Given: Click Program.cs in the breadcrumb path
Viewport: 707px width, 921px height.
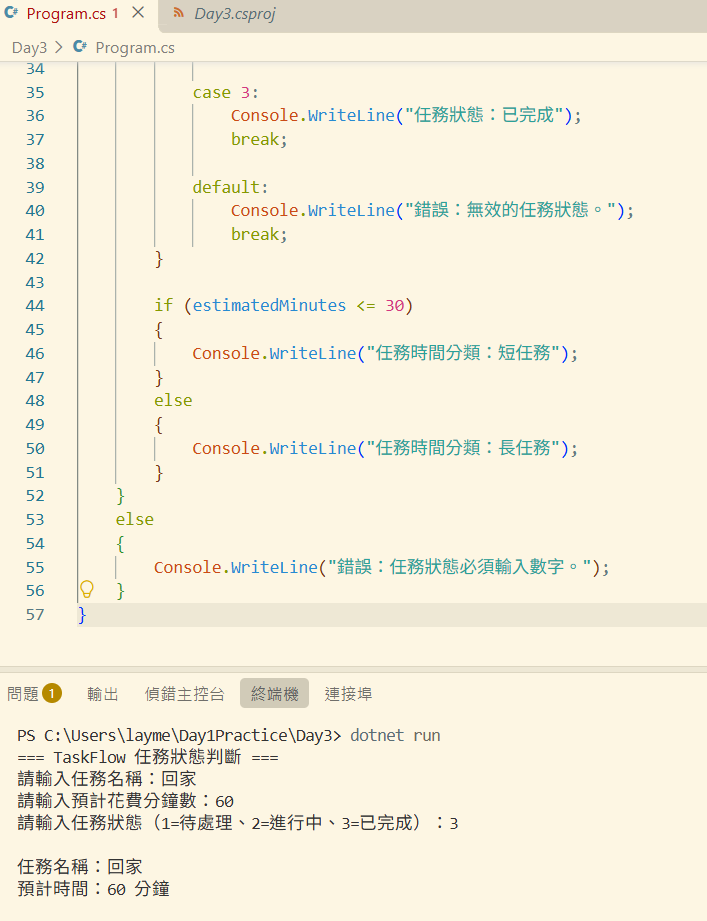Looking at the screenshot, I should coord(135,48).
